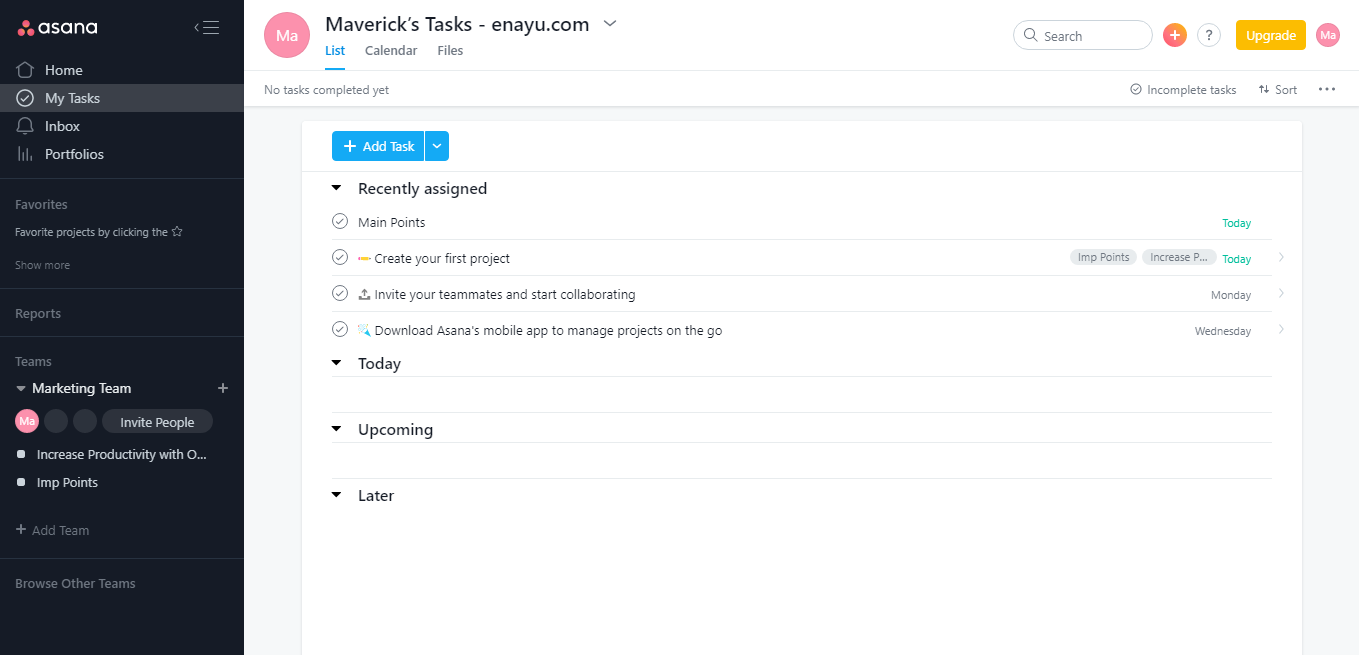The image size is (1359, 655).
Task: Open the Incomplete tasks filter
Action: click(x=1183, y=90)
